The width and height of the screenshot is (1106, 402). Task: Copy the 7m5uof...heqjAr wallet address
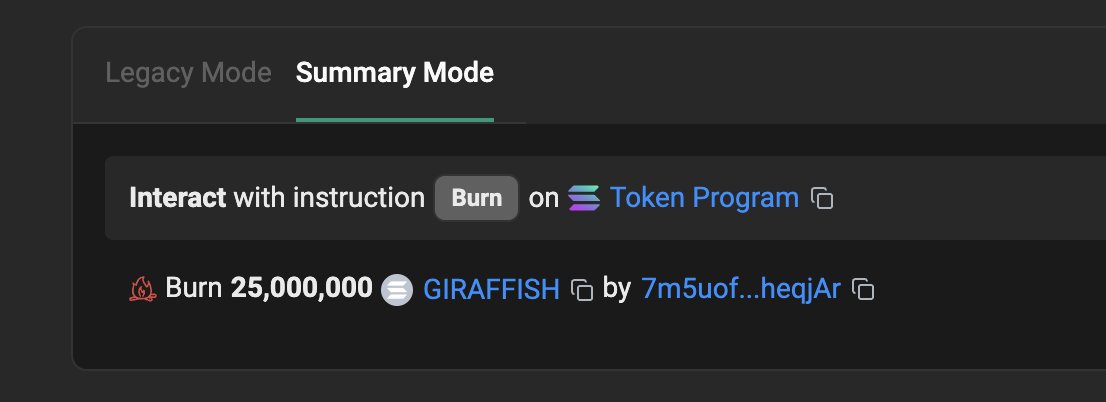point(863,289)
